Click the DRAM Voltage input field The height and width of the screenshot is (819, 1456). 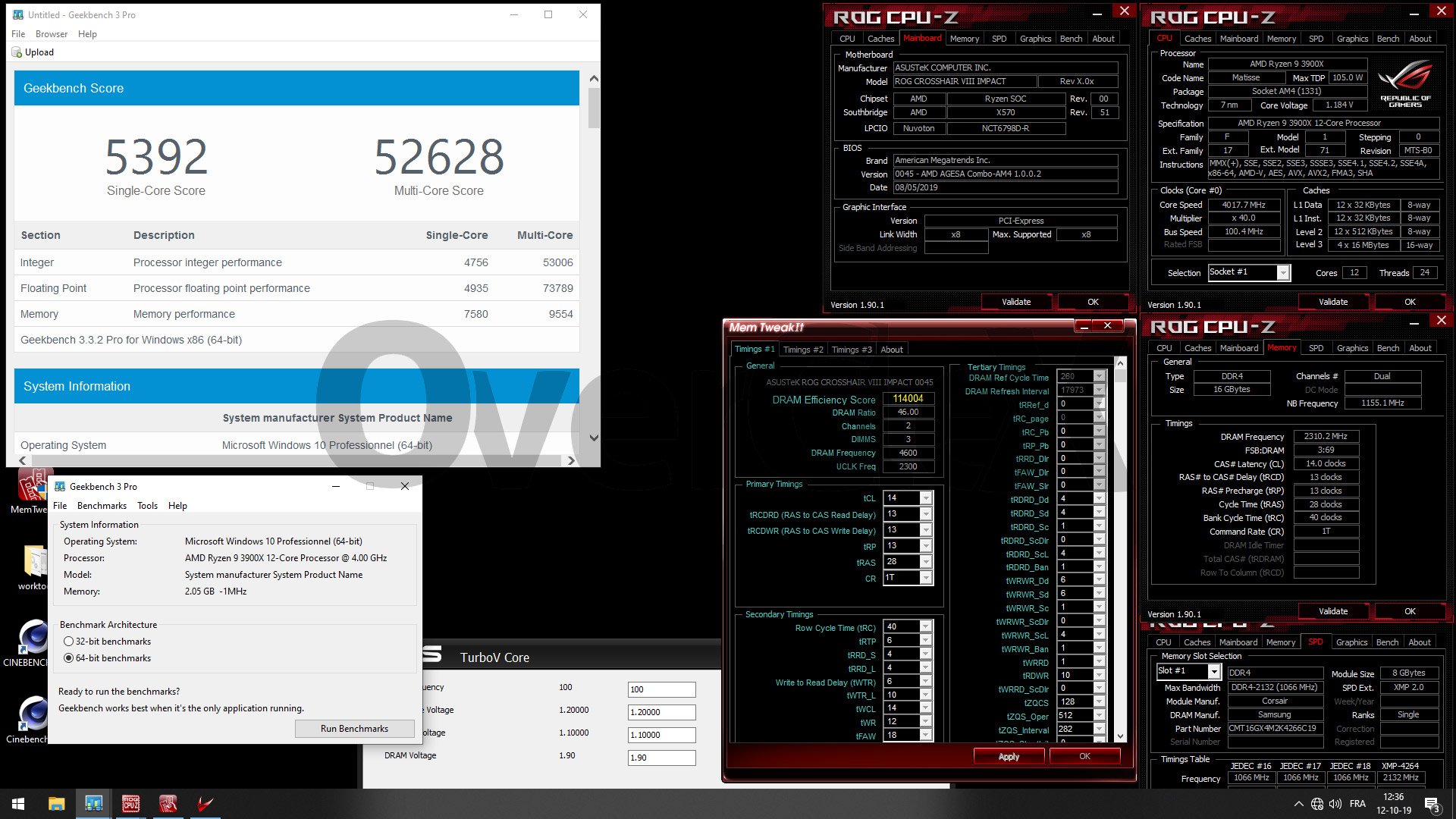661,758
